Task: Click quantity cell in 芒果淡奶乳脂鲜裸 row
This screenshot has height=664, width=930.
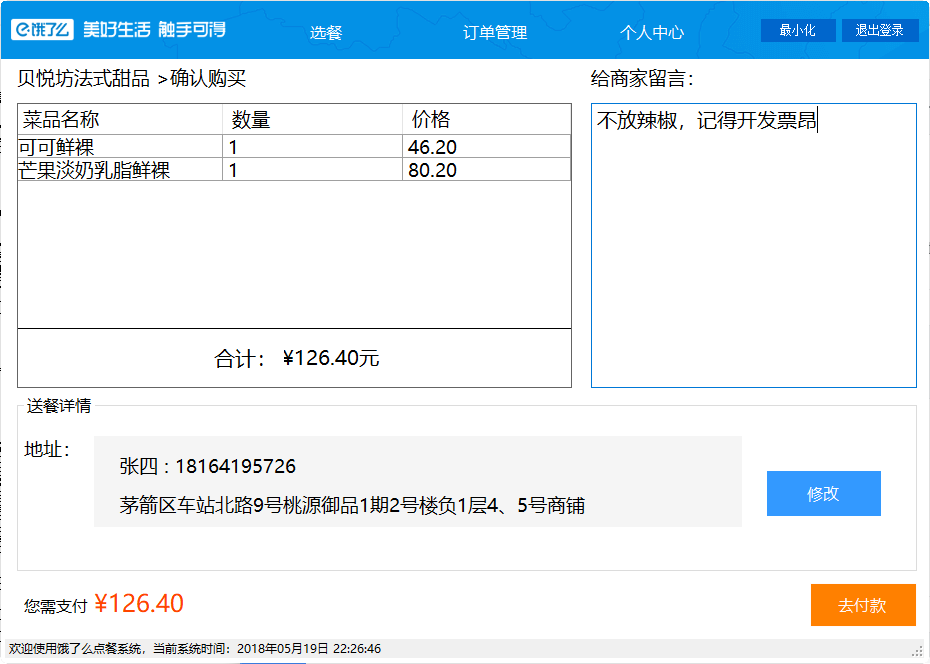Action: pos(313,170)
